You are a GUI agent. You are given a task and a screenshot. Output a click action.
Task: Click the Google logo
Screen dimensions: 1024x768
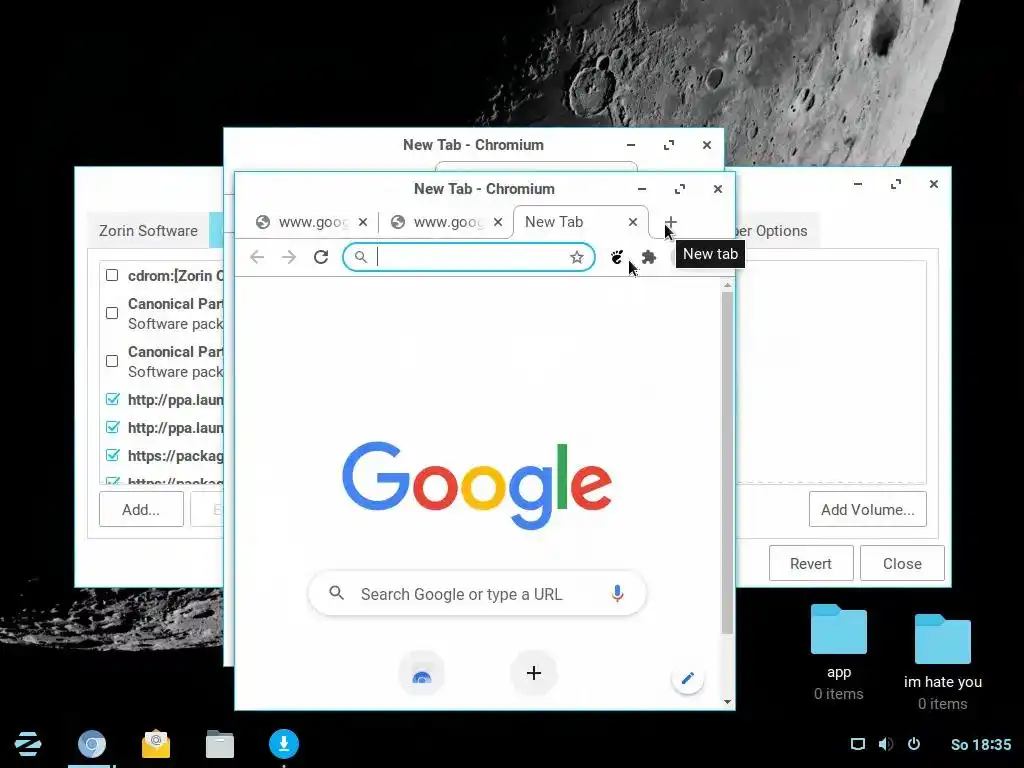point(477,485)
